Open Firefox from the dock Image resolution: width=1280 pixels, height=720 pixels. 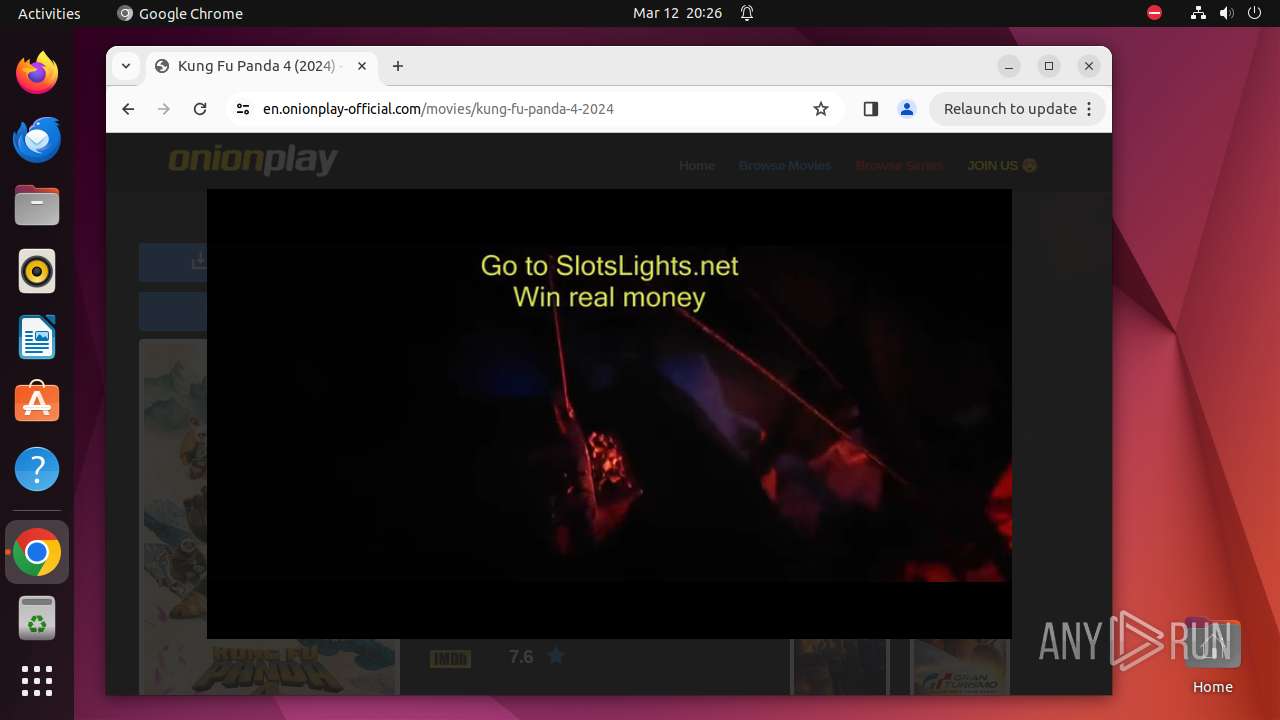pos(37,73)
